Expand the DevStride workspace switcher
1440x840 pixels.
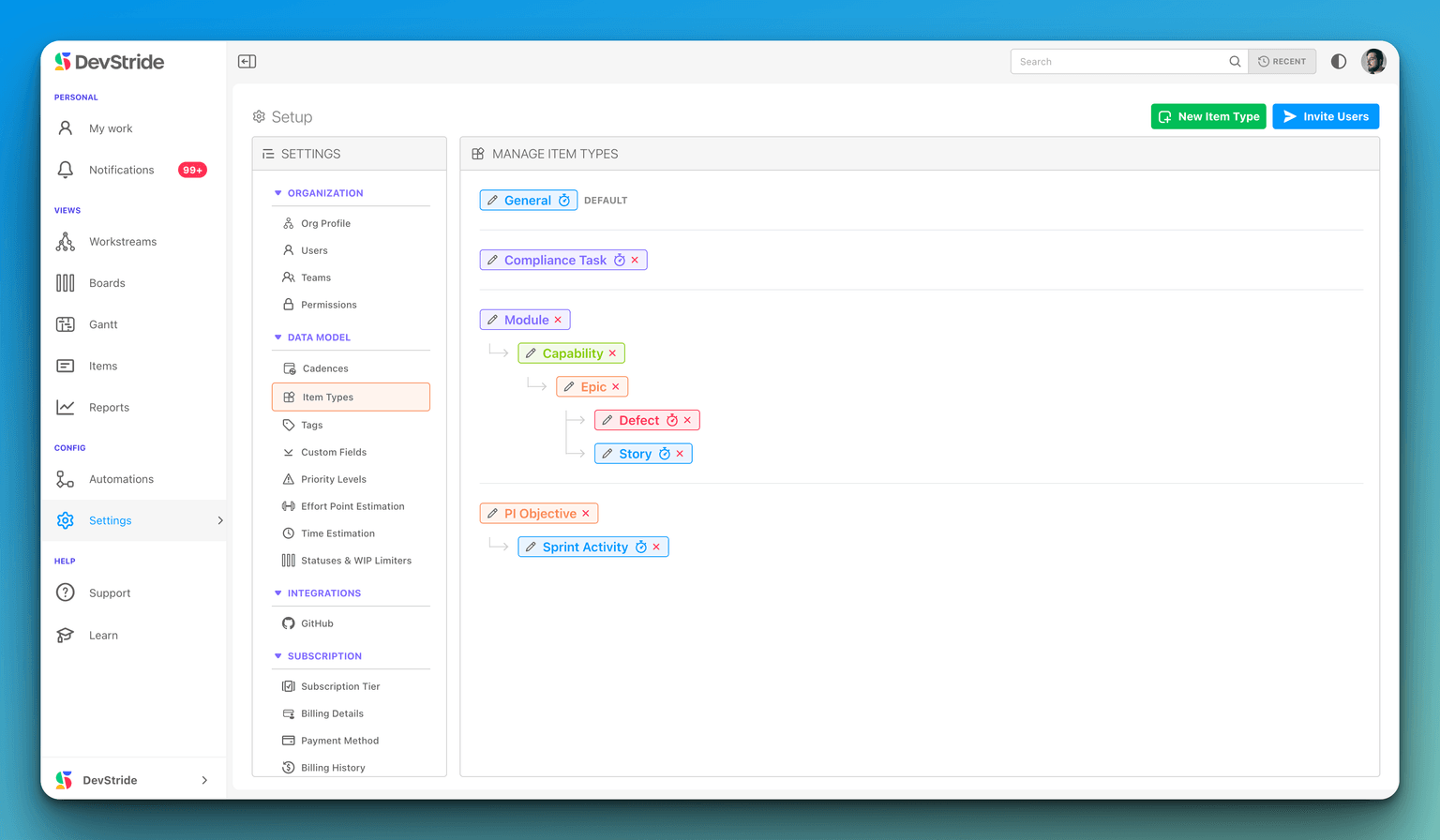204,780
